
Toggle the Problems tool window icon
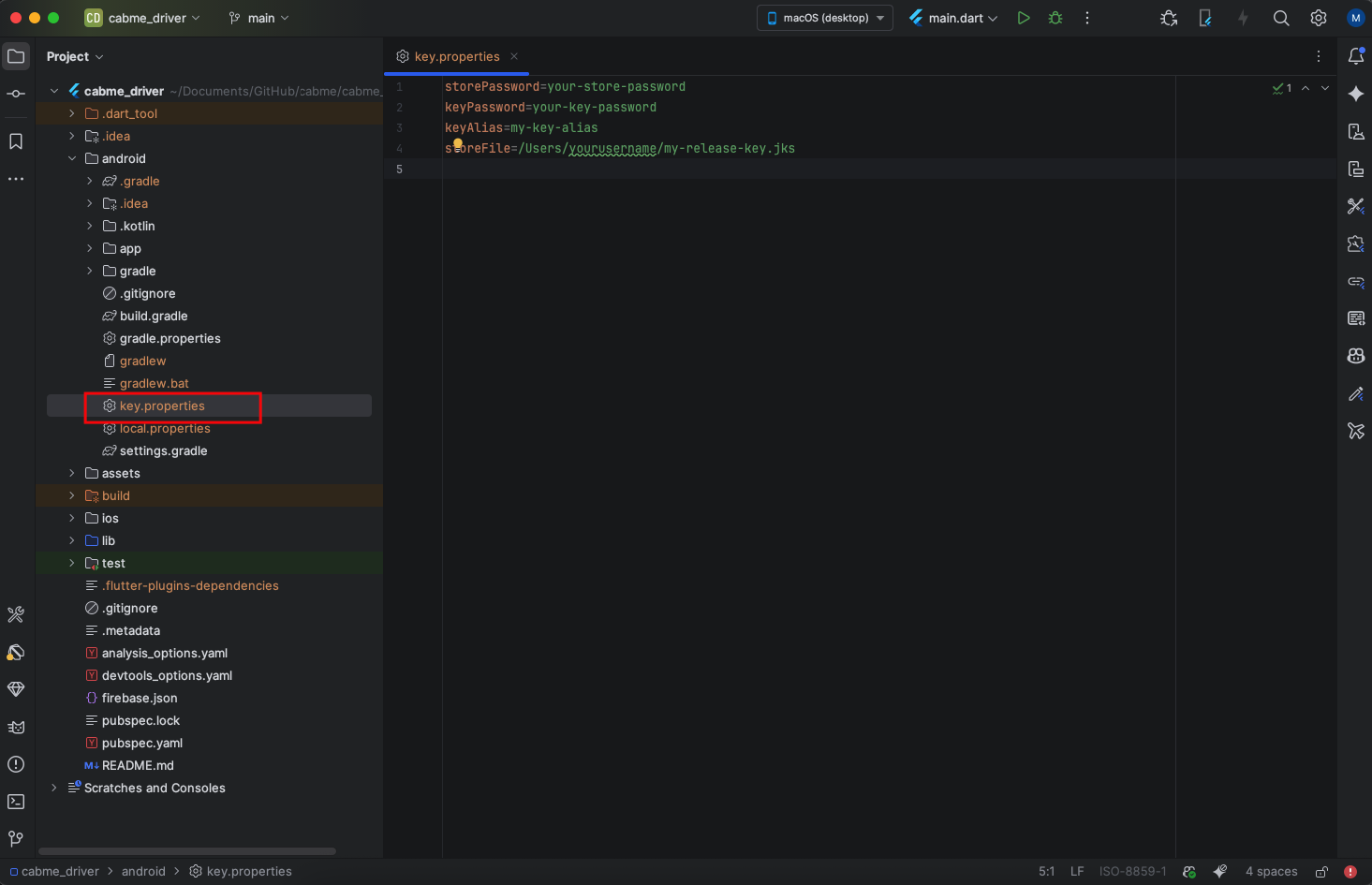[16, 764]
